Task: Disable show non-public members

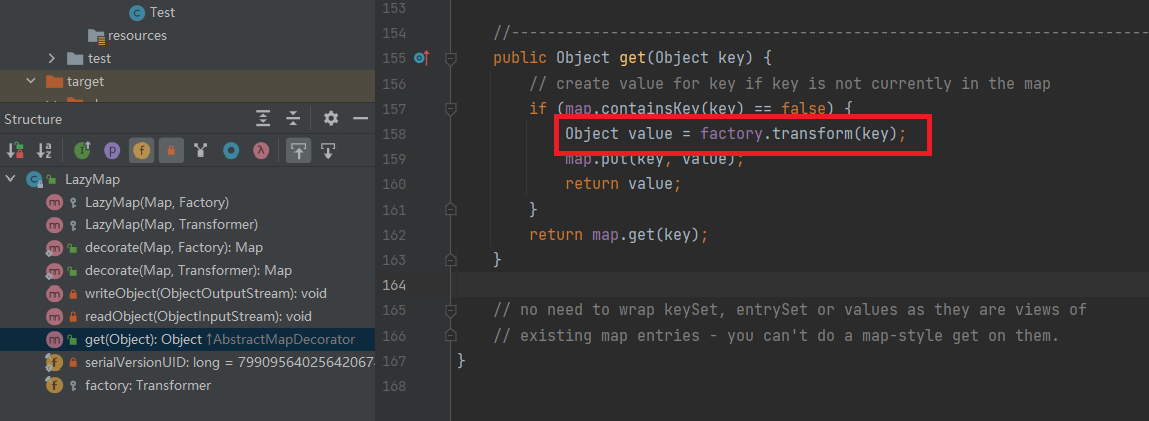Action: (171, 151)
